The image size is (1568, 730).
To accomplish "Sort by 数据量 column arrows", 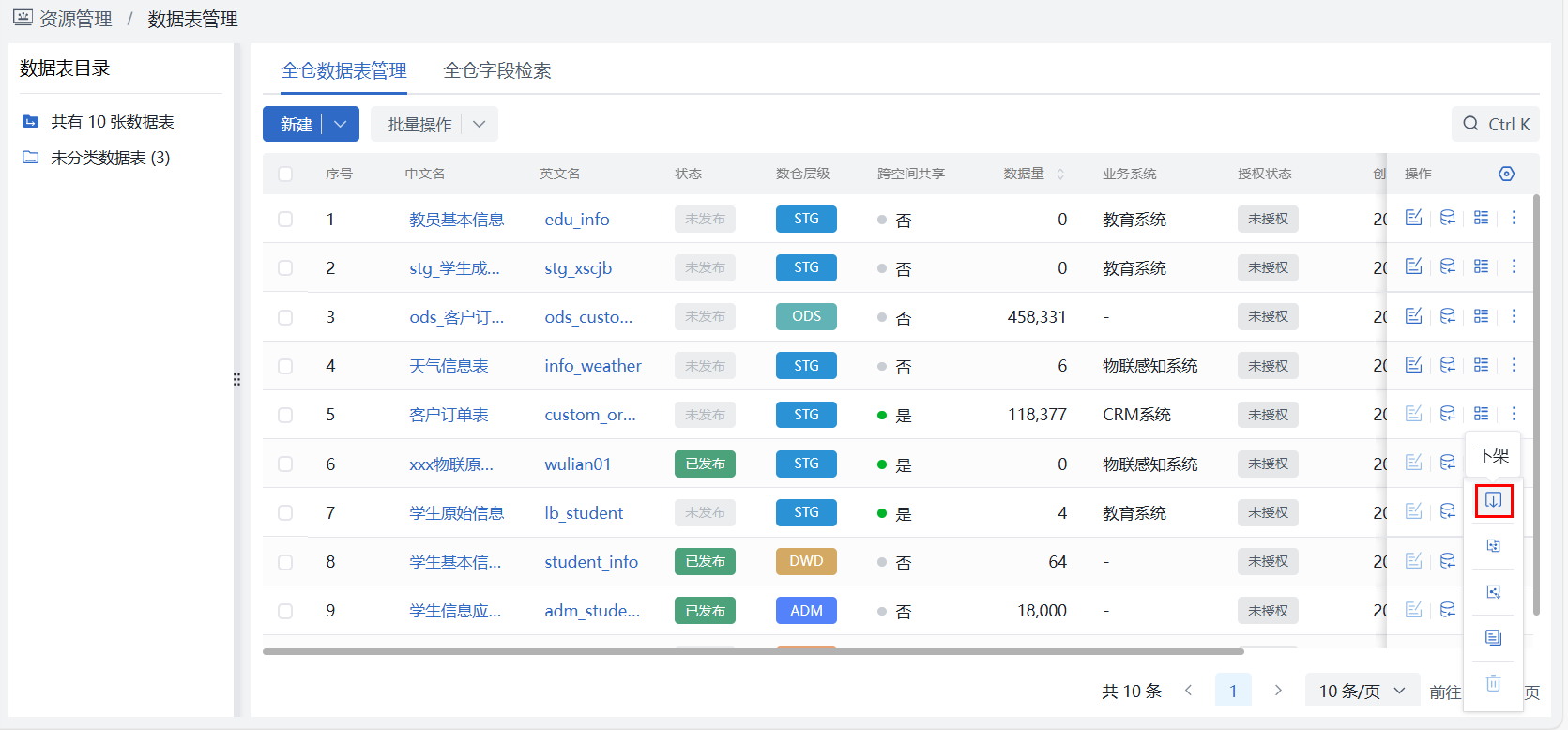I will [x=1060, y=174].
